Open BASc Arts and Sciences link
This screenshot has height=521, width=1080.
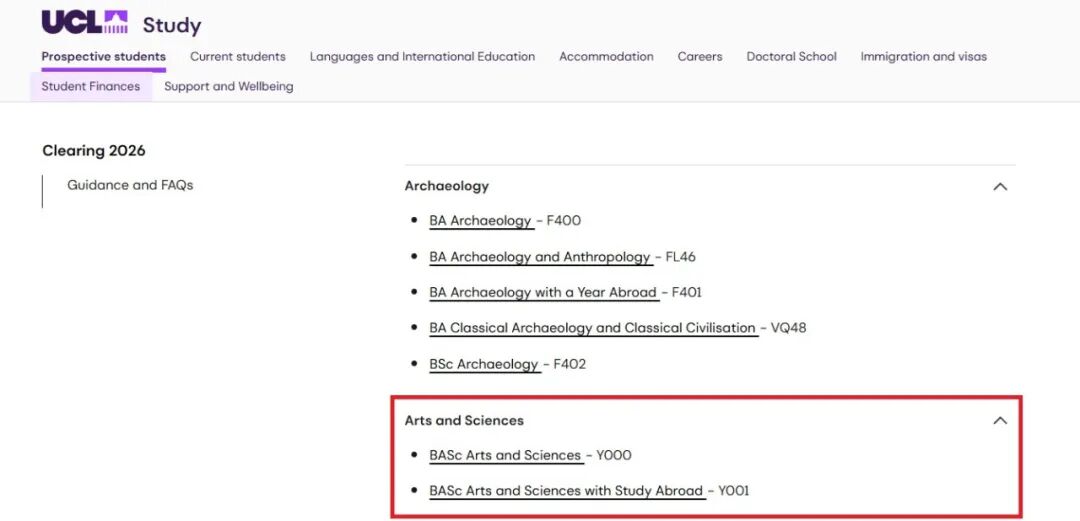pyautogui.click(x=505, y=455)
